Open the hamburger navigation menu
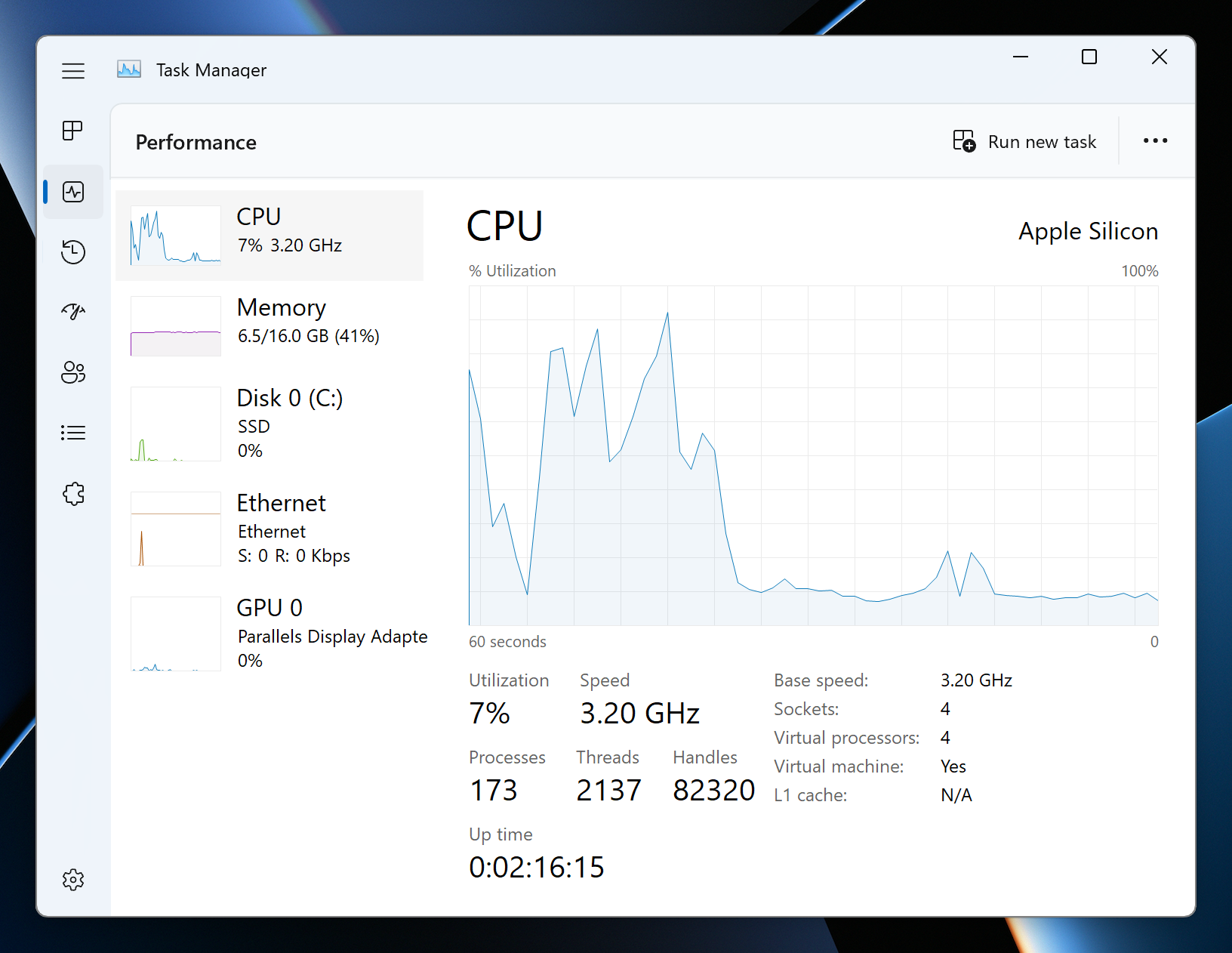Screen dimensions: 1232x953 pos(73,71)
